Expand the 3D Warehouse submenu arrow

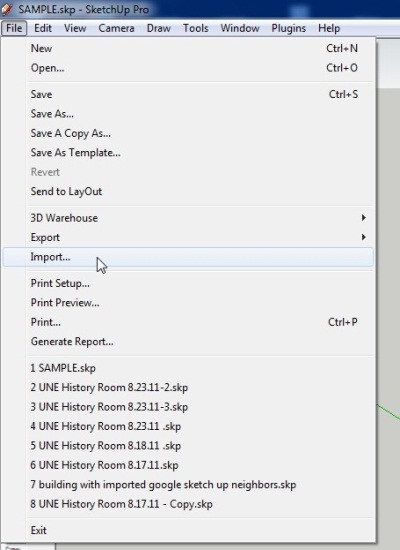point(364,218)
